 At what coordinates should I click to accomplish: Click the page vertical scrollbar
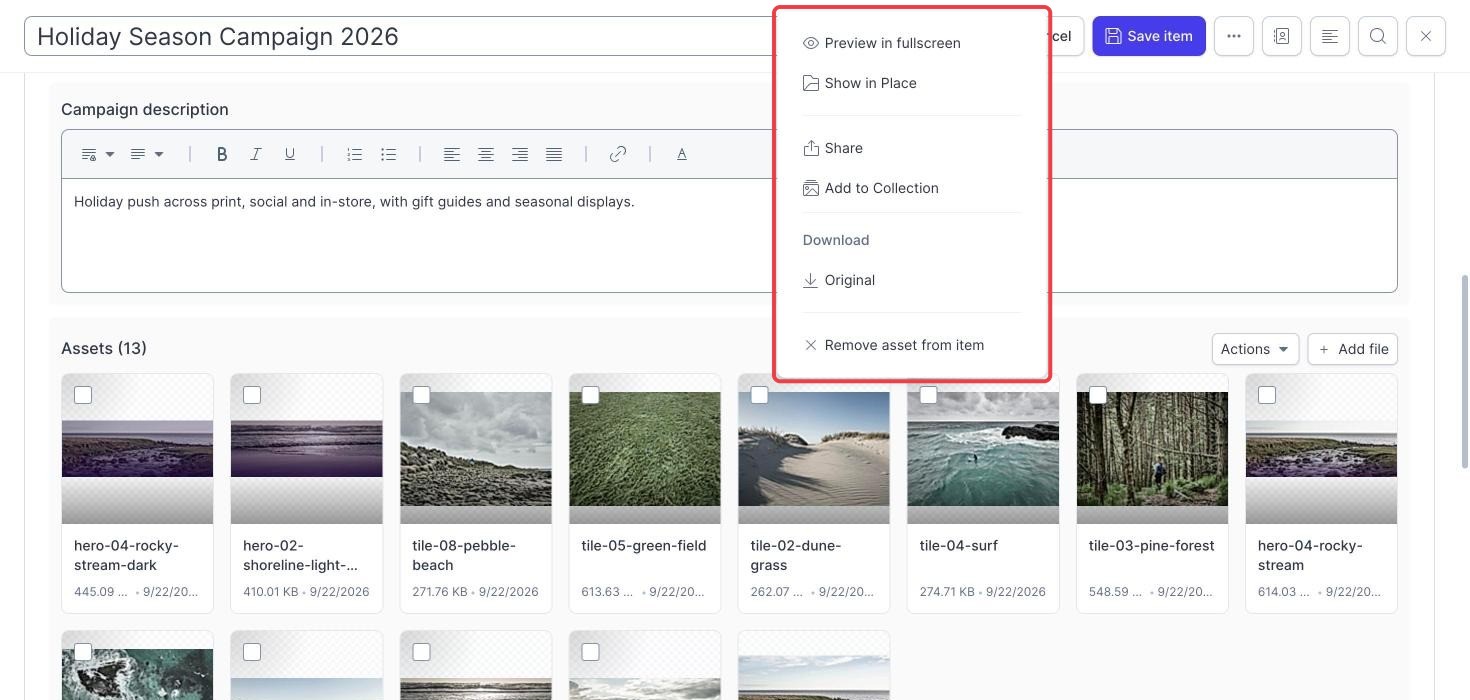click(1464, 370)
